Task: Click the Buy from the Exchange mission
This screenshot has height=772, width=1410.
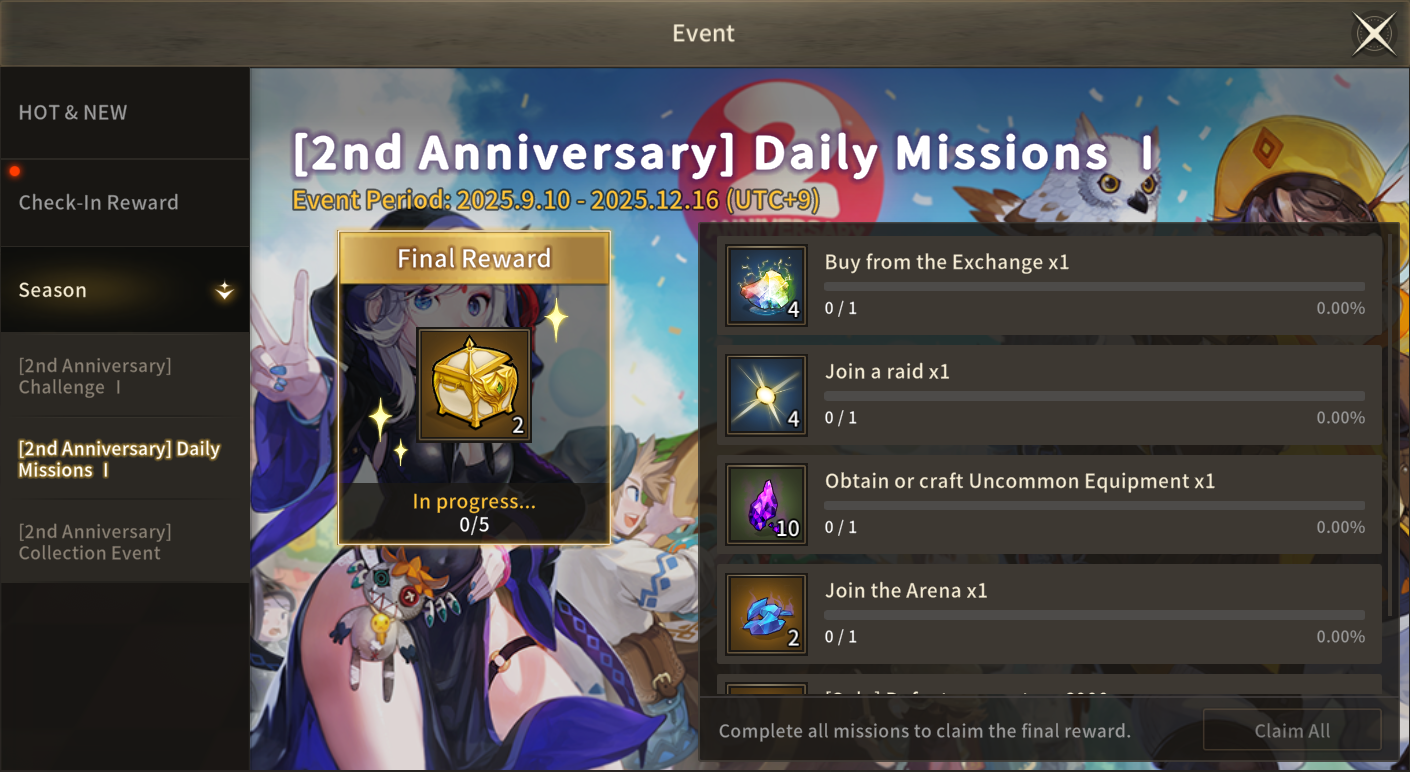Action: point(1050,285)
